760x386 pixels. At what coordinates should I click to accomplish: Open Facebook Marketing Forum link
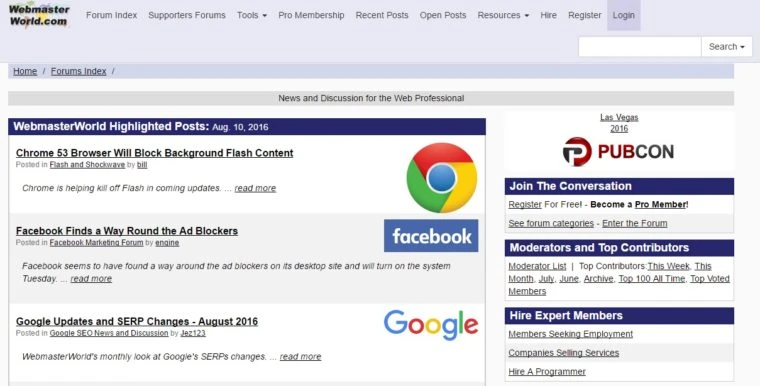96,242
